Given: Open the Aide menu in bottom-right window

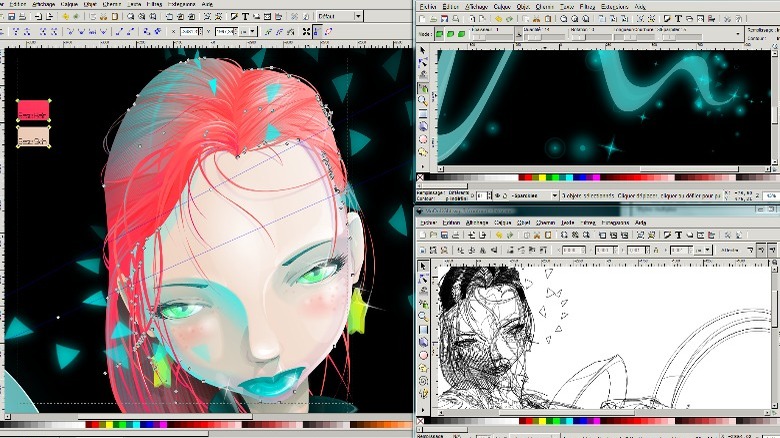Looking at the screenshot, I should coord(640,222).
